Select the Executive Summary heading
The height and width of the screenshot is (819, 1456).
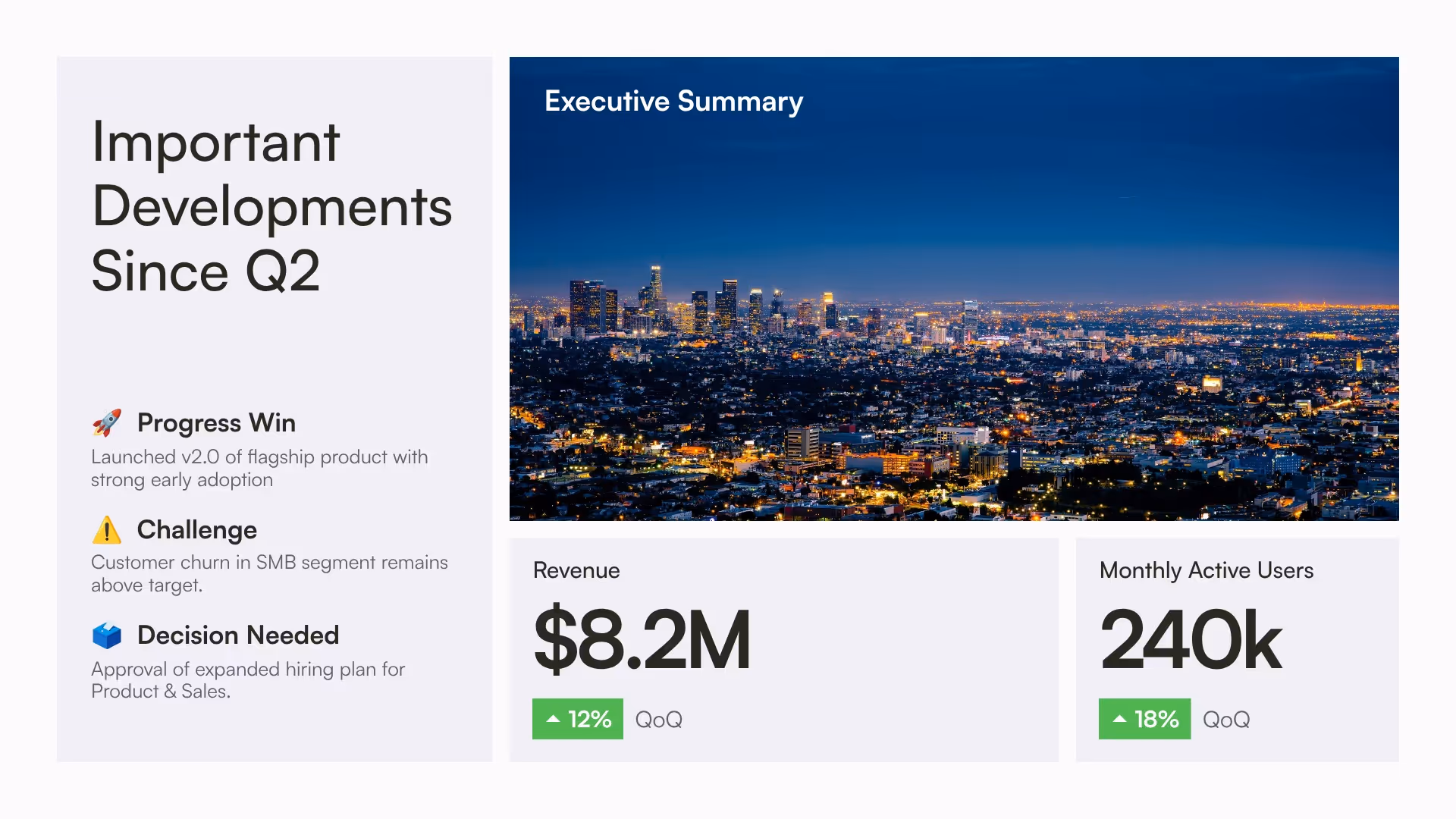click(673, 102)
